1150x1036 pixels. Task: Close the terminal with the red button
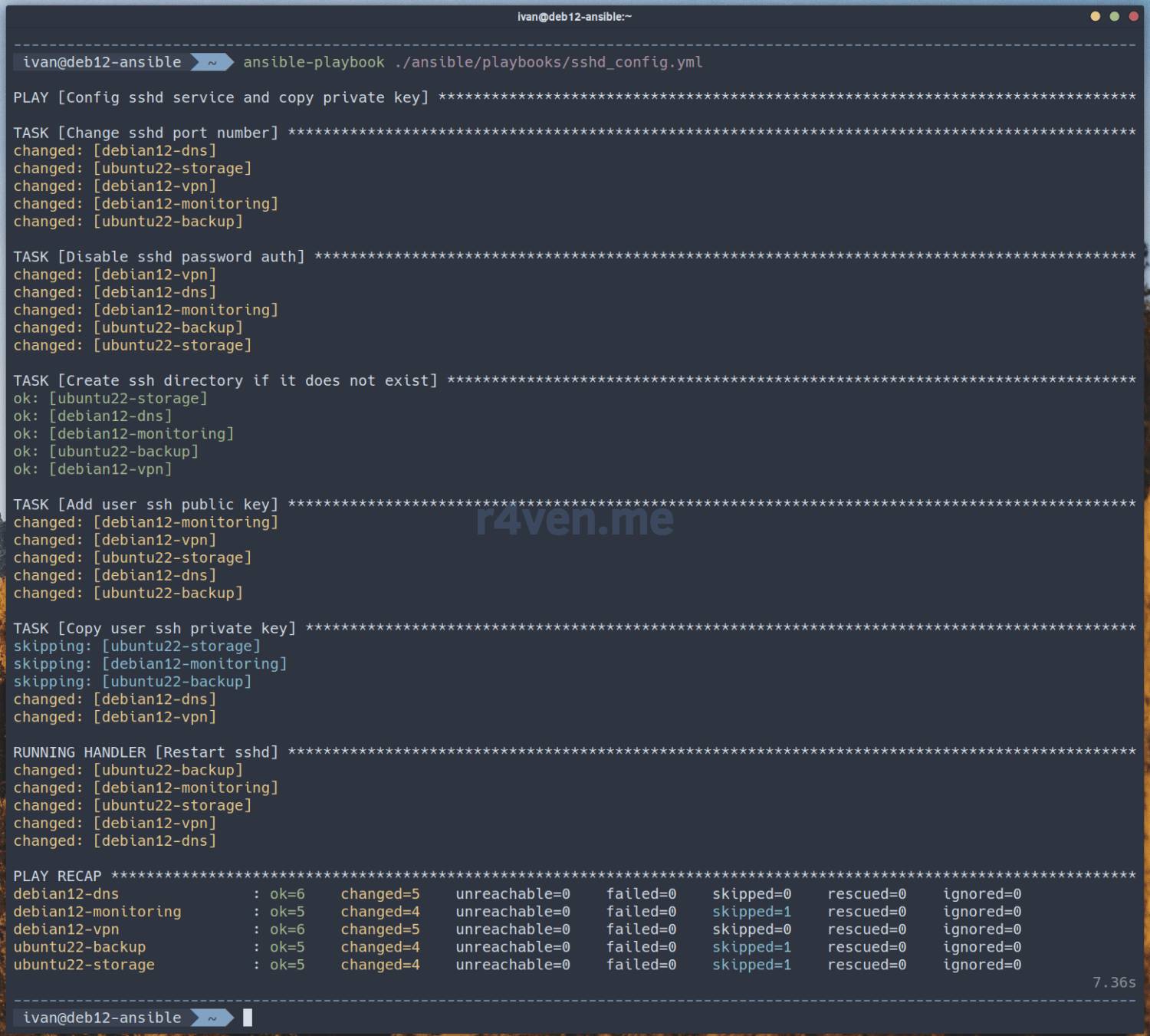coord(1133,16)
